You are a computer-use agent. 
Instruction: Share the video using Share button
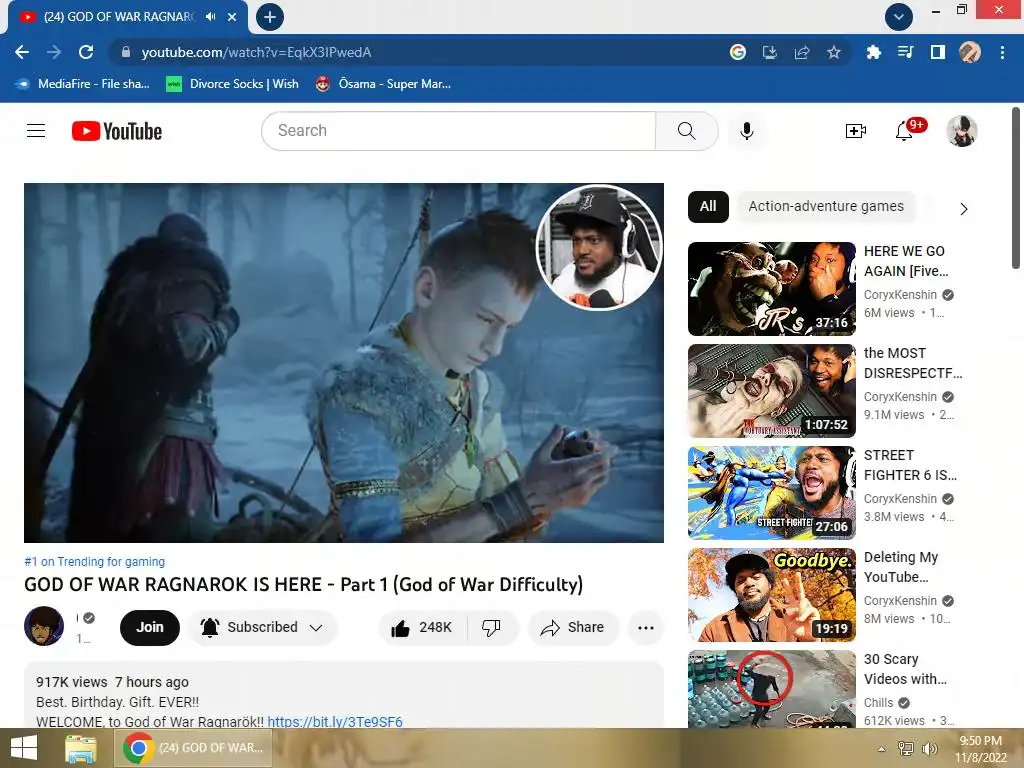tap(573, 627)
